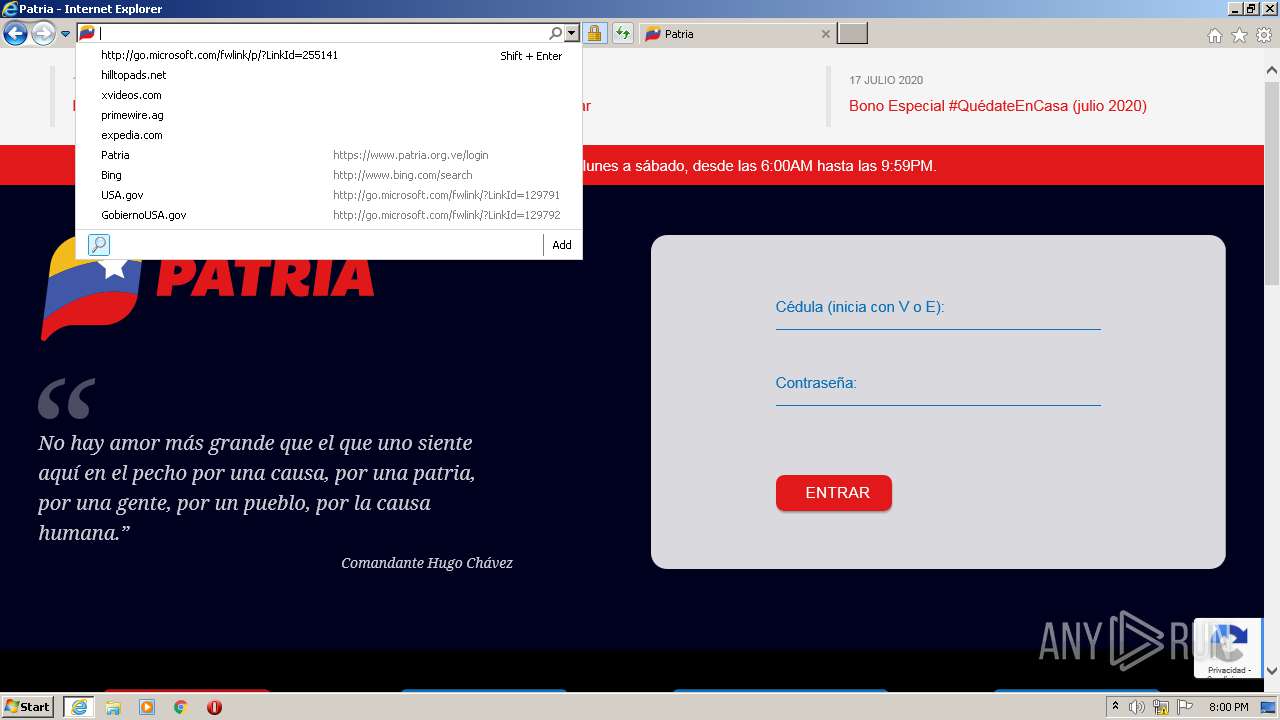Click the volume speaker tray icon

point(1137,707)
